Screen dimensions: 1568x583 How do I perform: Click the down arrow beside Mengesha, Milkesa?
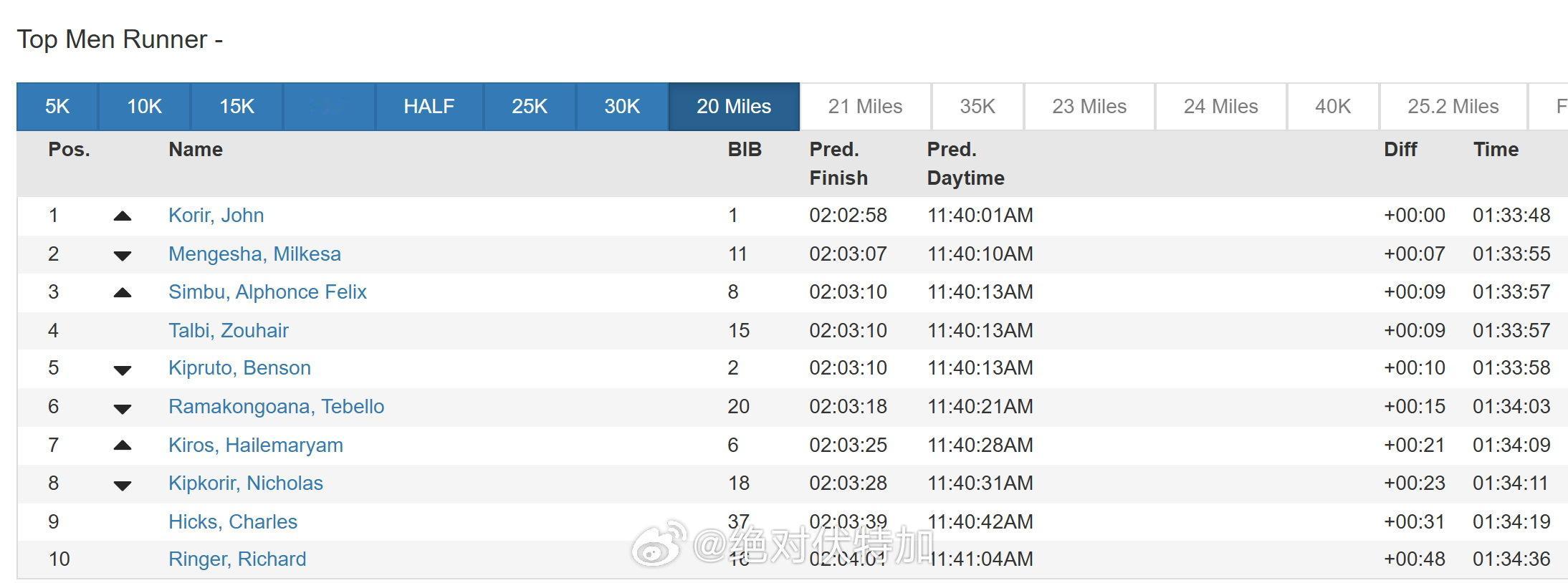coord(123,255)
